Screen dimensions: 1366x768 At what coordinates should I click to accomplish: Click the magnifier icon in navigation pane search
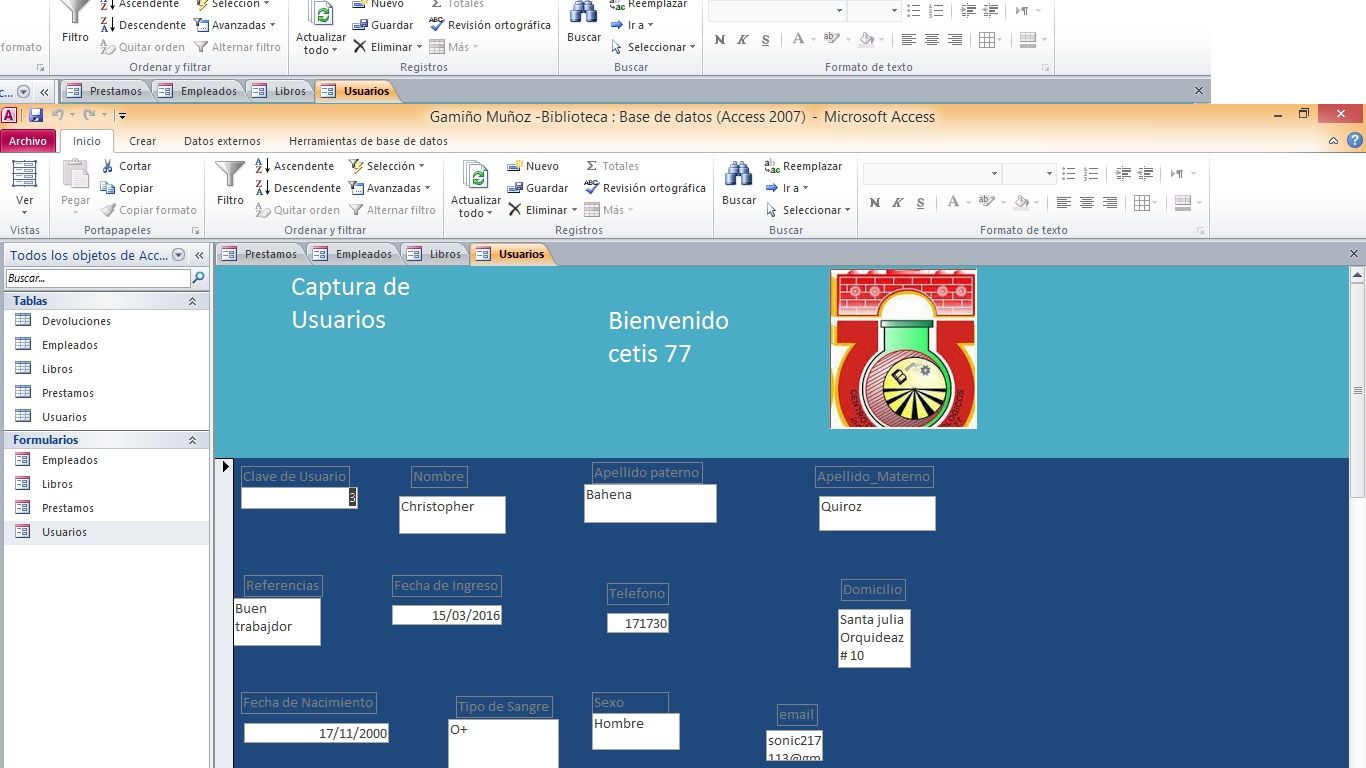coord(198,278)
